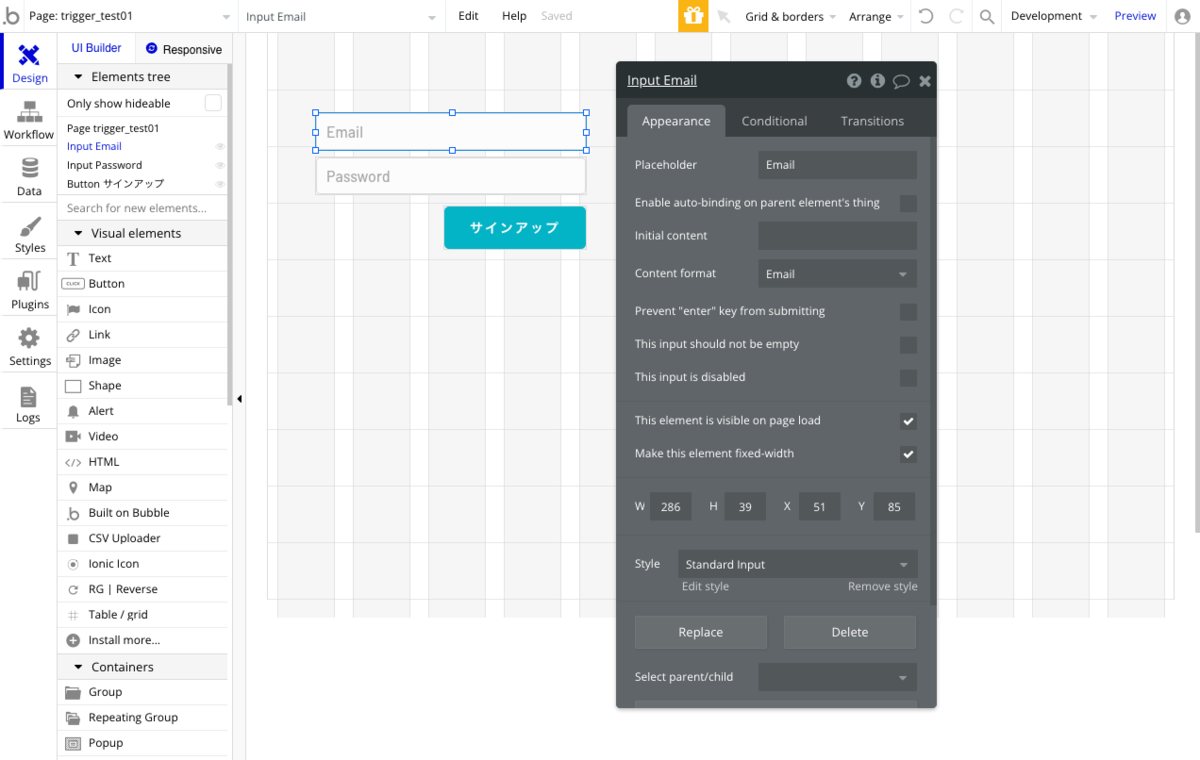Image resolution: width=1200 pixels, height=760 pixels.
Task: Open the Plugins tab
Action: (x=29, y=290)
